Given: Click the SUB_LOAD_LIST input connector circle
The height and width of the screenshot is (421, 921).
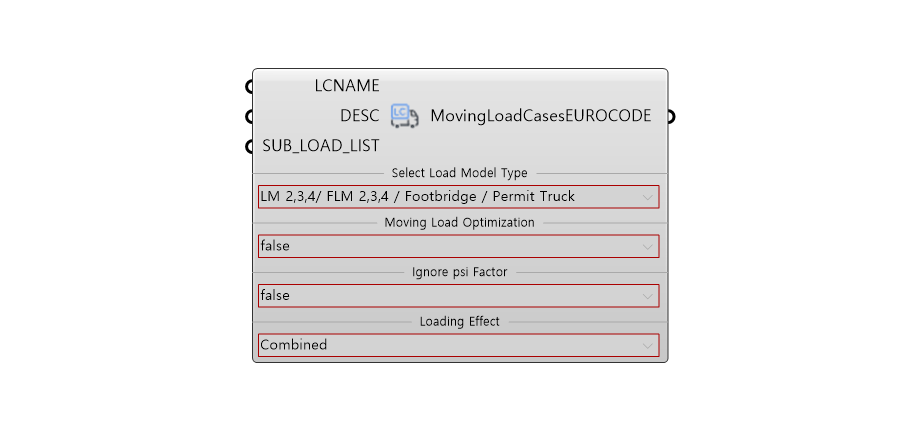Looking at the screenshot, I should pyautogui.click(x=249, y=146).
